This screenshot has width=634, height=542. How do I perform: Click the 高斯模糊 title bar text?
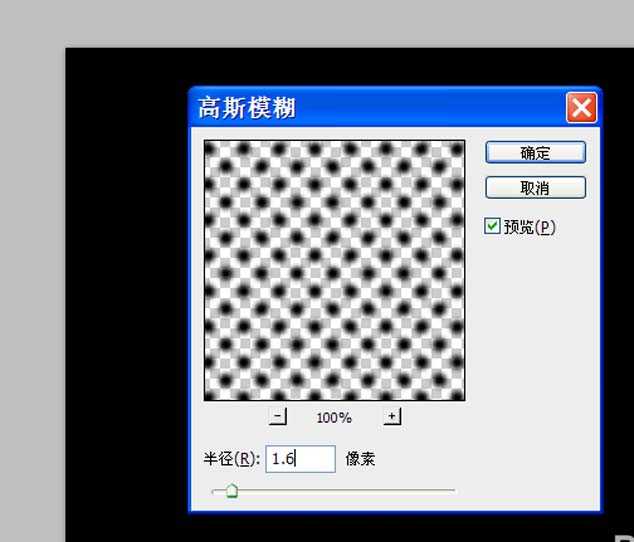pyautogui.click(x=247, y=108)
